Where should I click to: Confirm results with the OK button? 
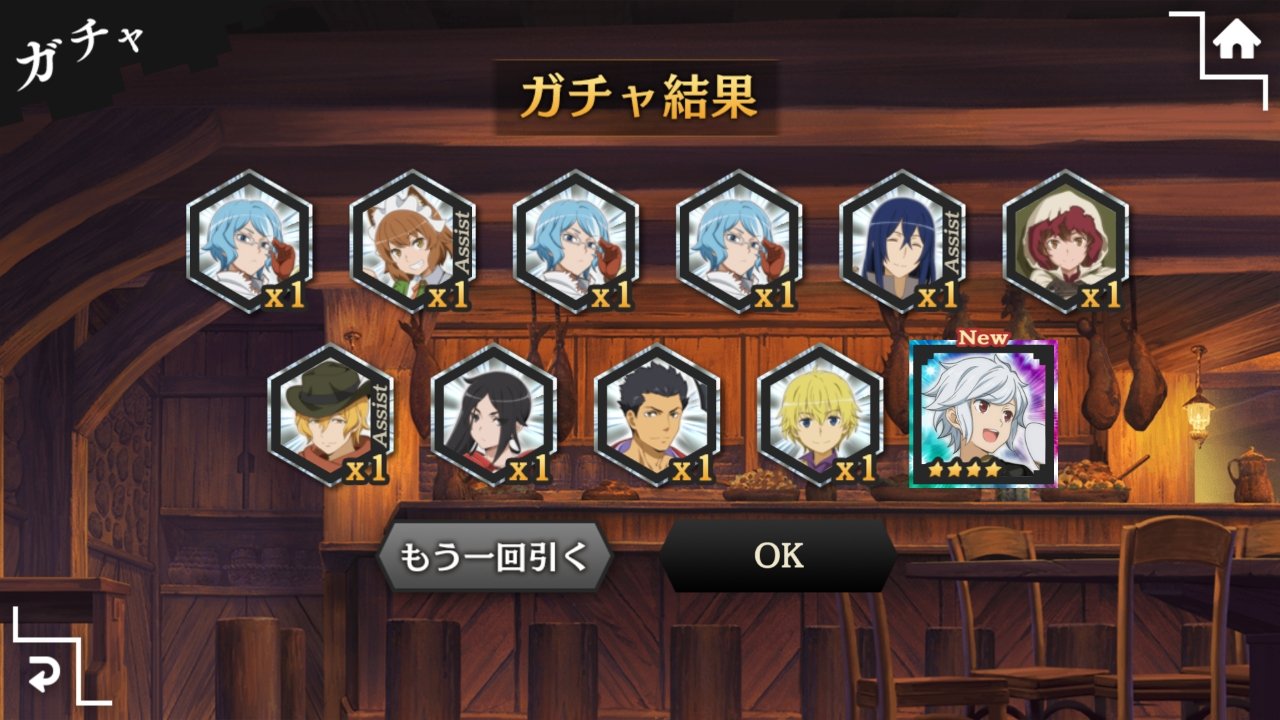coord(778,556)
